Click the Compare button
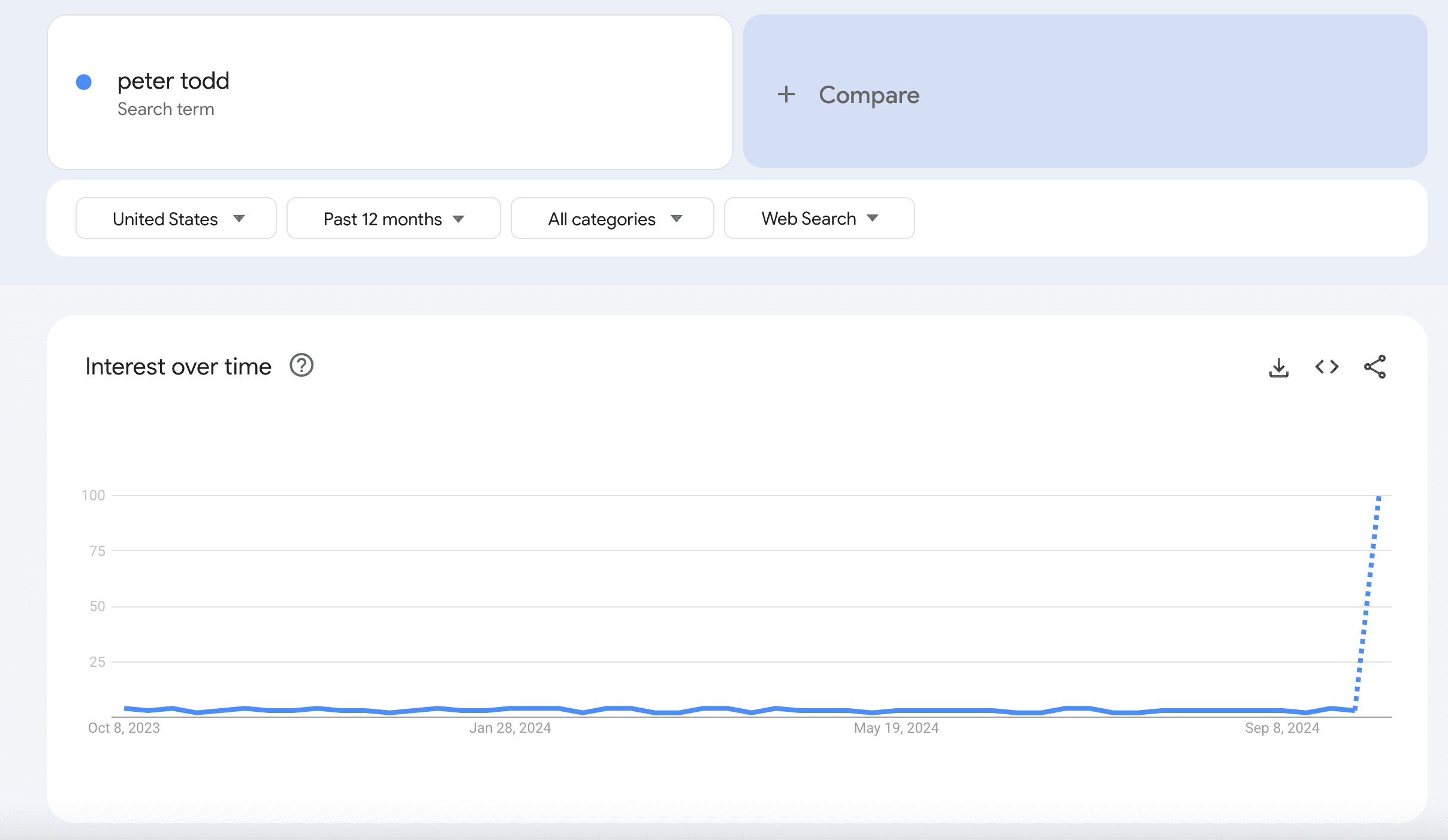This screenshot has height=840, width=1448. click(868, 95)
